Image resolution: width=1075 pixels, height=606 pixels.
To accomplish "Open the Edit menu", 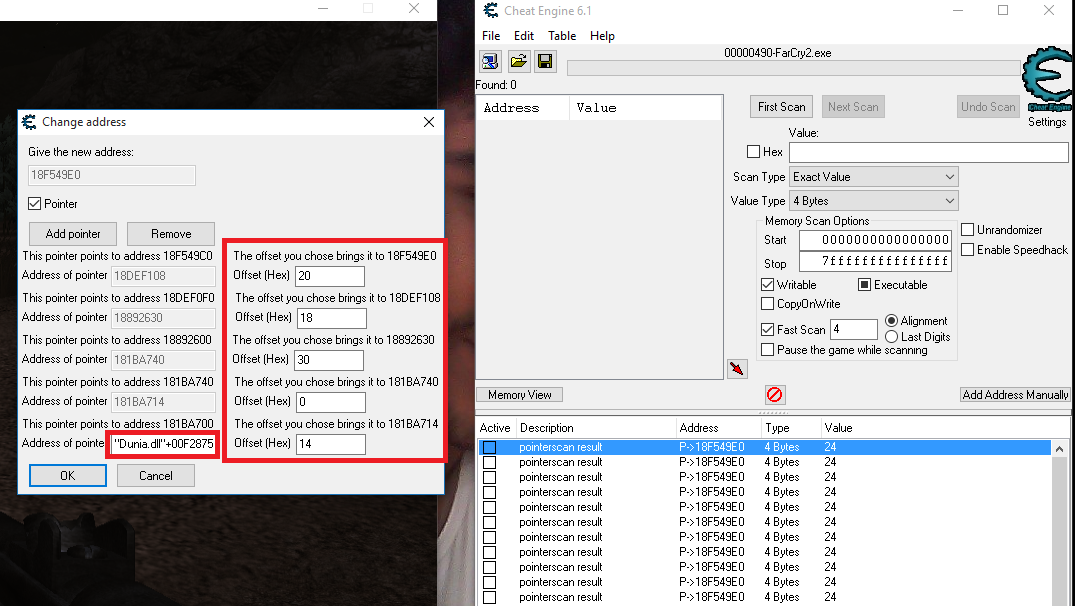I will point(524,36).
